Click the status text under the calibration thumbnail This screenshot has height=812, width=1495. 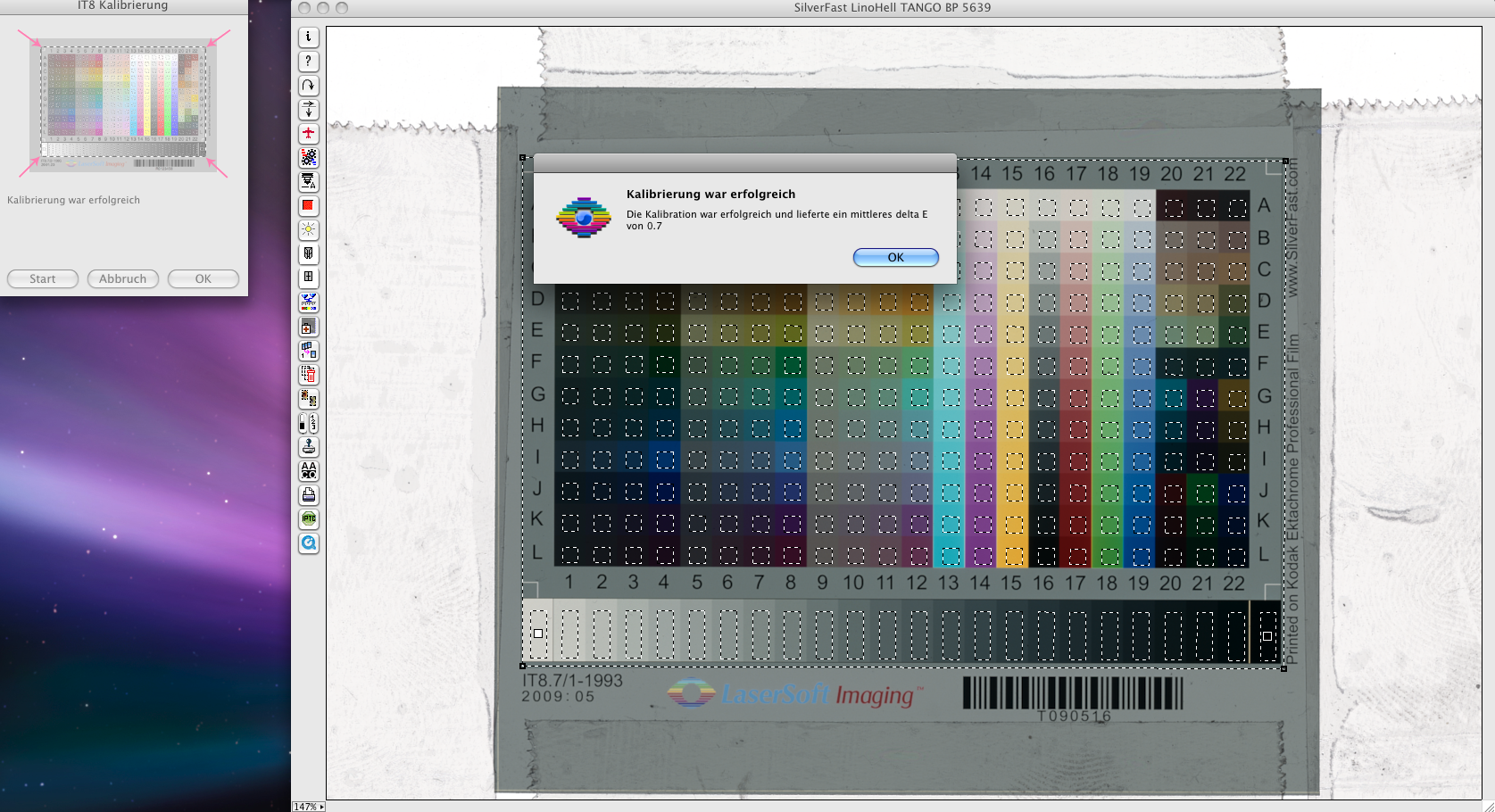point(73,200)
